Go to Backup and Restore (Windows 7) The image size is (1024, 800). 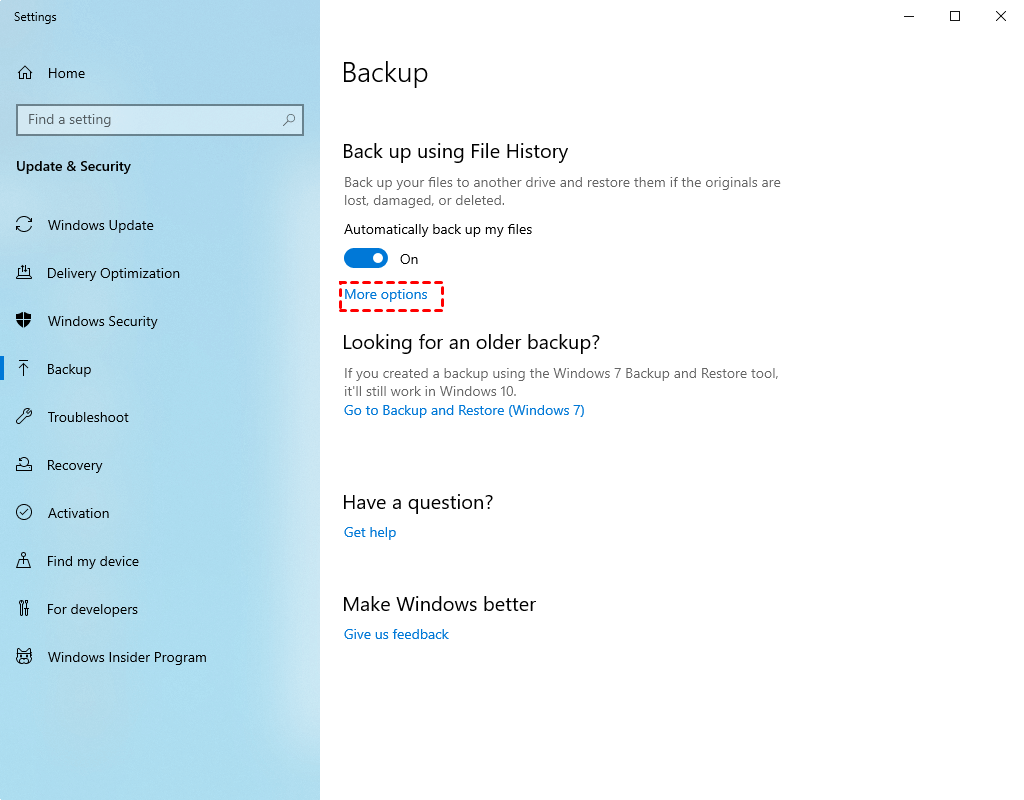coord(464,411)
